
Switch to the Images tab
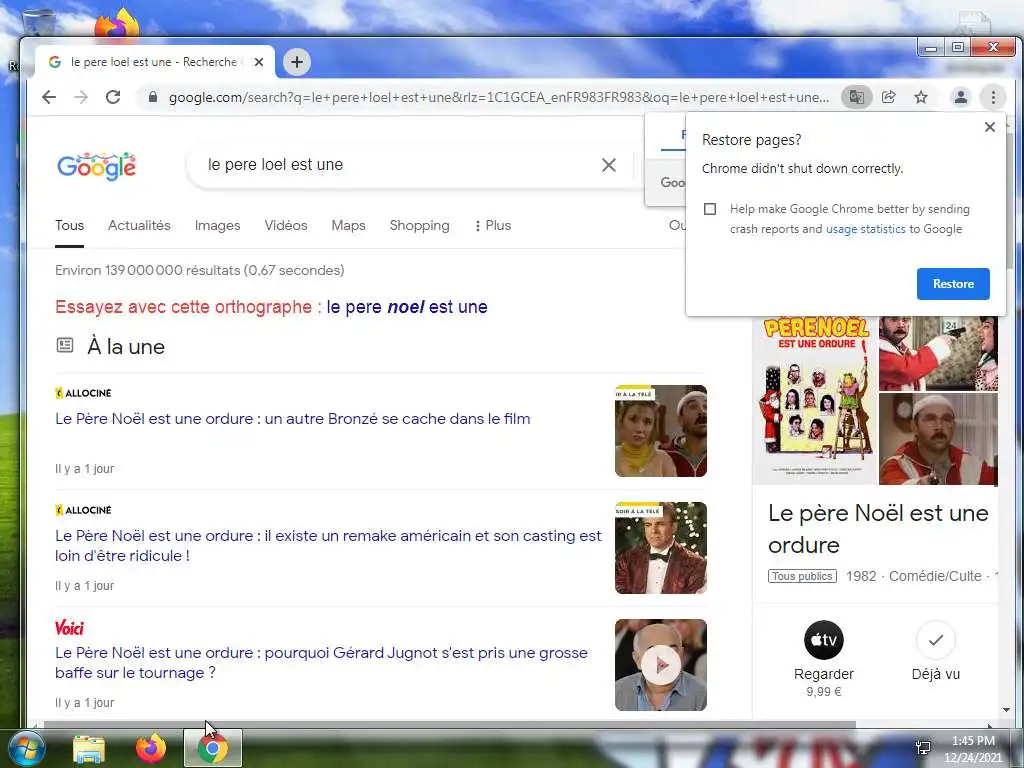pyautogui.click(x=217, y=225)
